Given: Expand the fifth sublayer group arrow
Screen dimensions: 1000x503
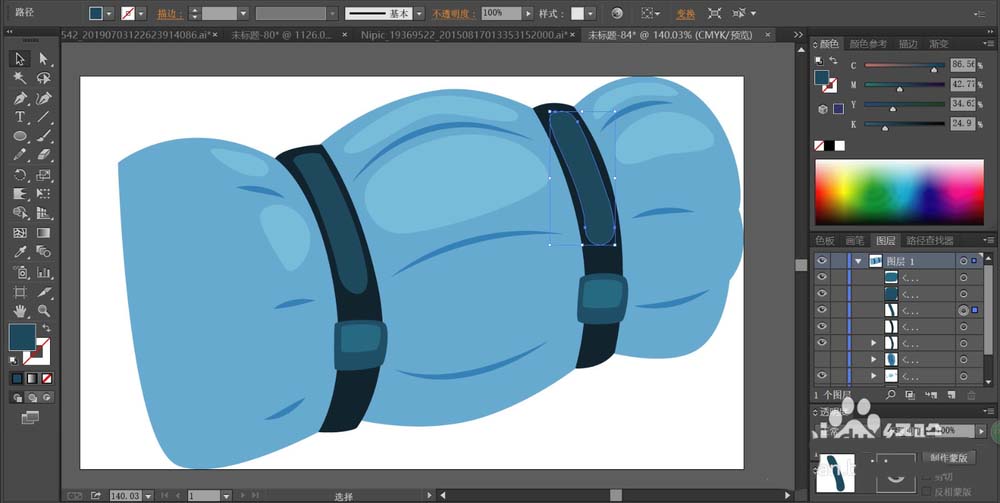Looking at the screenshot, I should pyautogui.click(x=874, y=344).
